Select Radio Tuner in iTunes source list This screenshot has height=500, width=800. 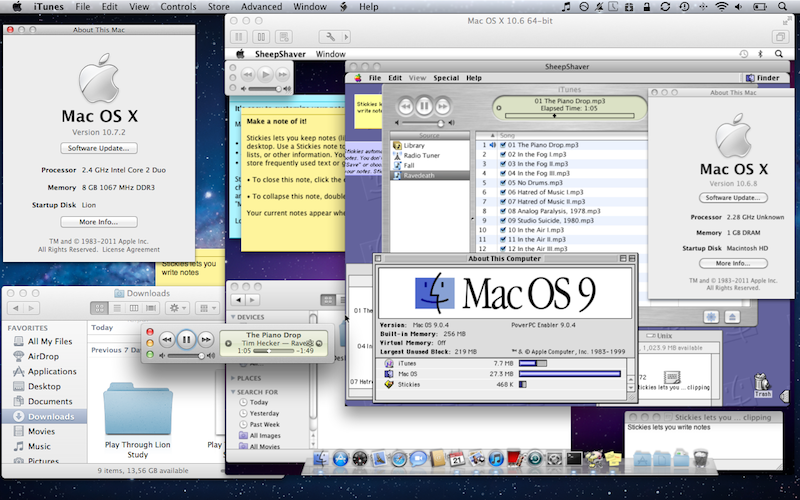421,155
